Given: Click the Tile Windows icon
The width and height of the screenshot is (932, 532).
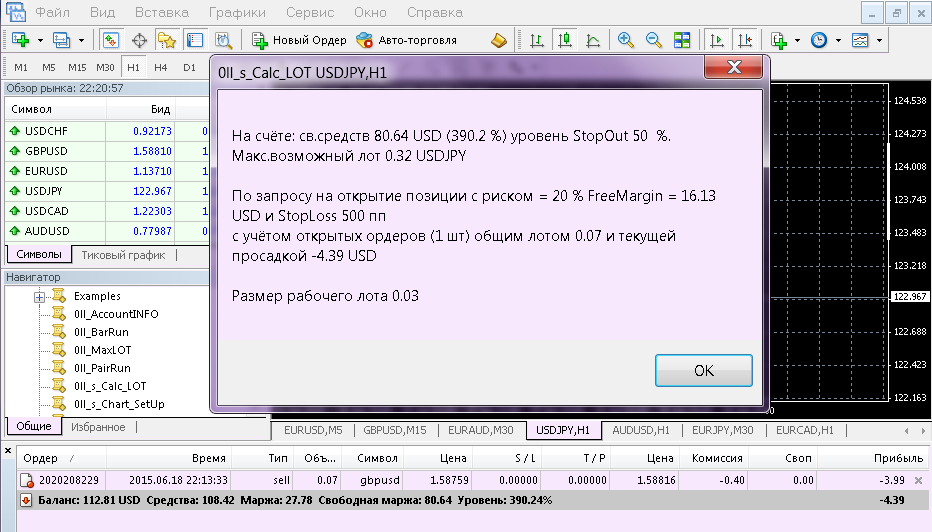Looking at the screenshot, I should (x=682, y=40).
